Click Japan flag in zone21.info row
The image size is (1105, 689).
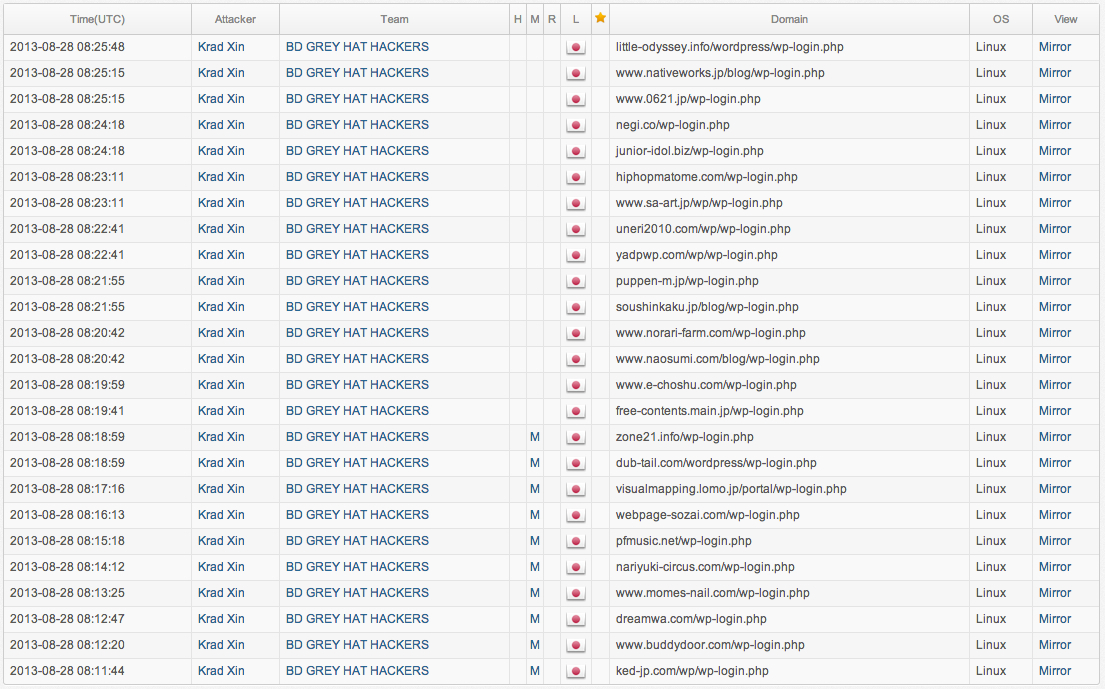coord(576,437)
